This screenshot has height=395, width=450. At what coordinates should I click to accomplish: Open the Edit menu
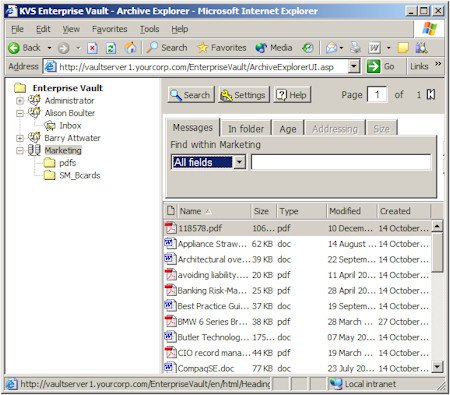click(x=43, y=29)
